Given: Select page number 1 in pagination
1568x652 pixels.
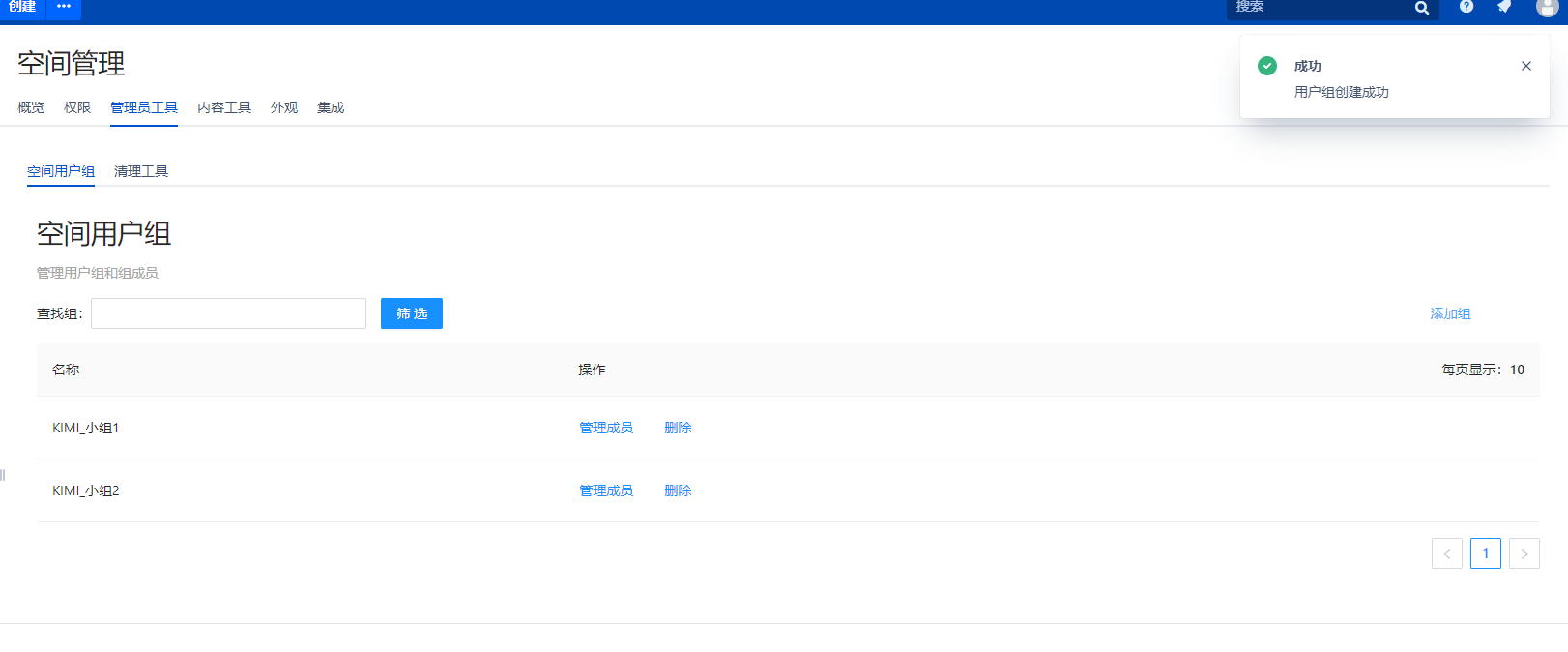Looking at the screenshot, I should point(1485,553).
